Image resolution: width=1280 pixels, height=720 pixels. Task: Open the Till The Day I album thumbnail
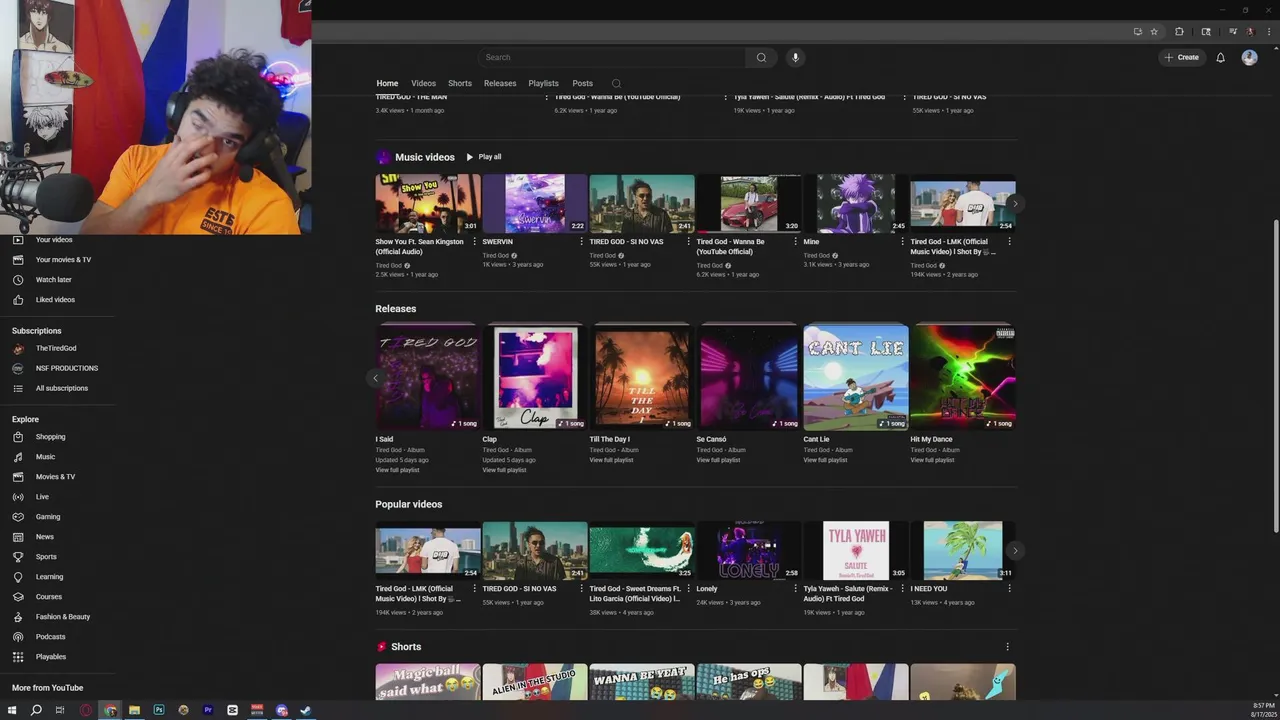[x=642, y=376]
